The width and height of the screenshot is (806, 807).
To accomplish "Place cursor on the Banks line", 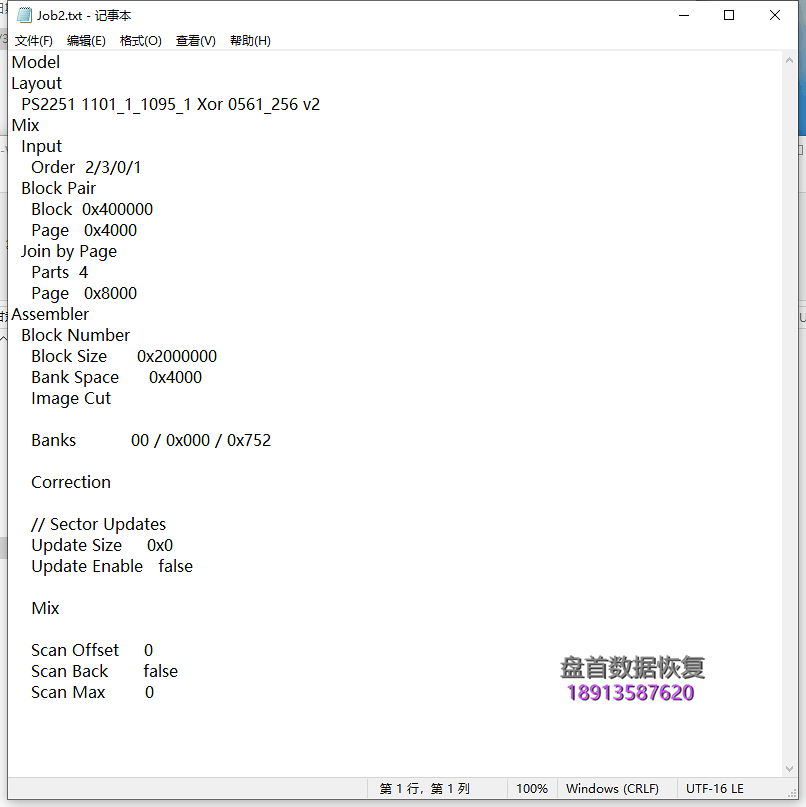I will click(150, 440).
